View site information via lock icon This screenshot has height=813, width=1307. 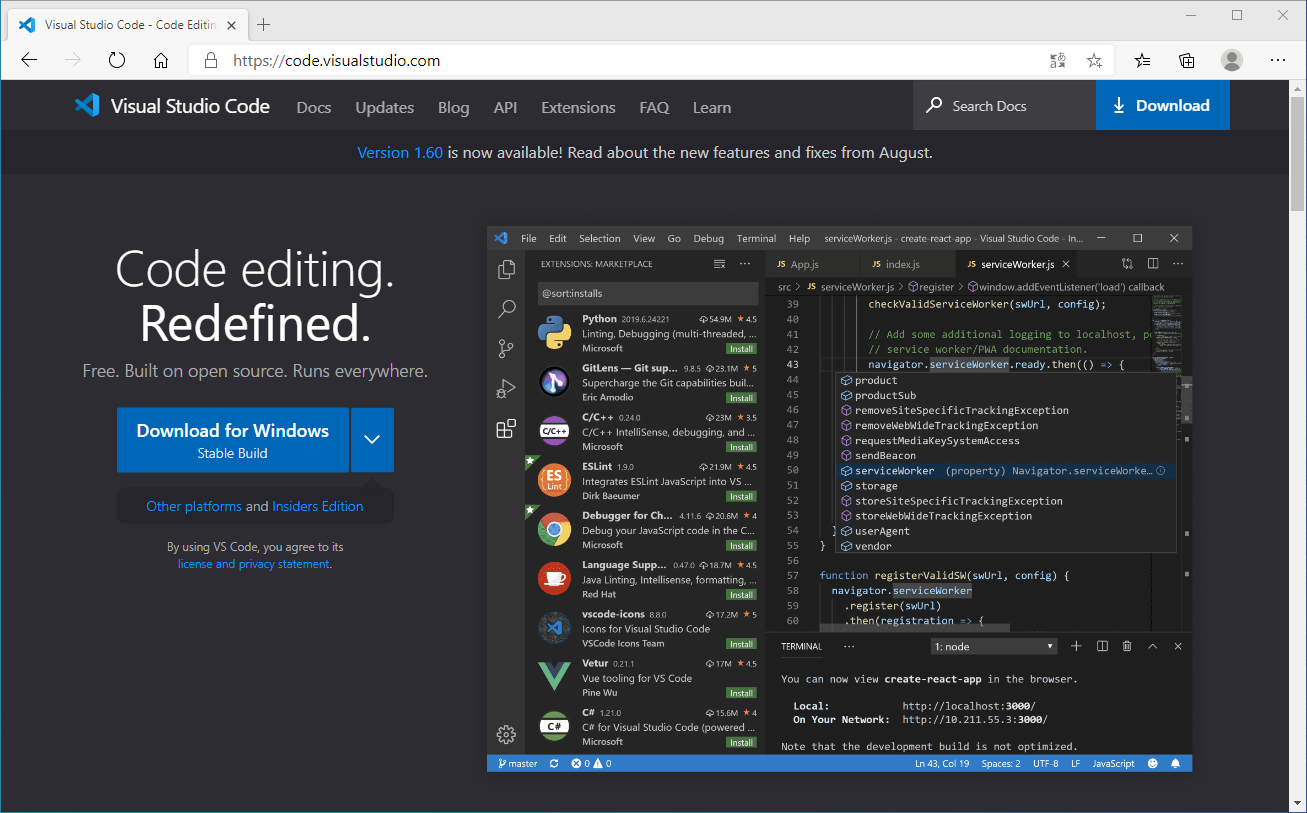point(210,60)
